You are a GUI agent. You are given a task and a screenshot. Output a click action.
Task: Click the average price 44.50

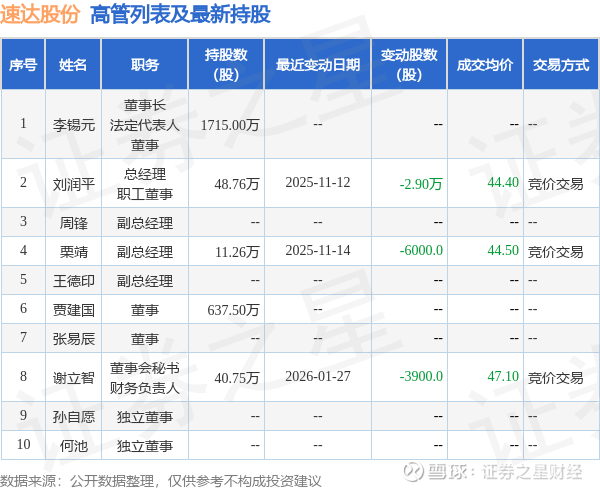503,251
